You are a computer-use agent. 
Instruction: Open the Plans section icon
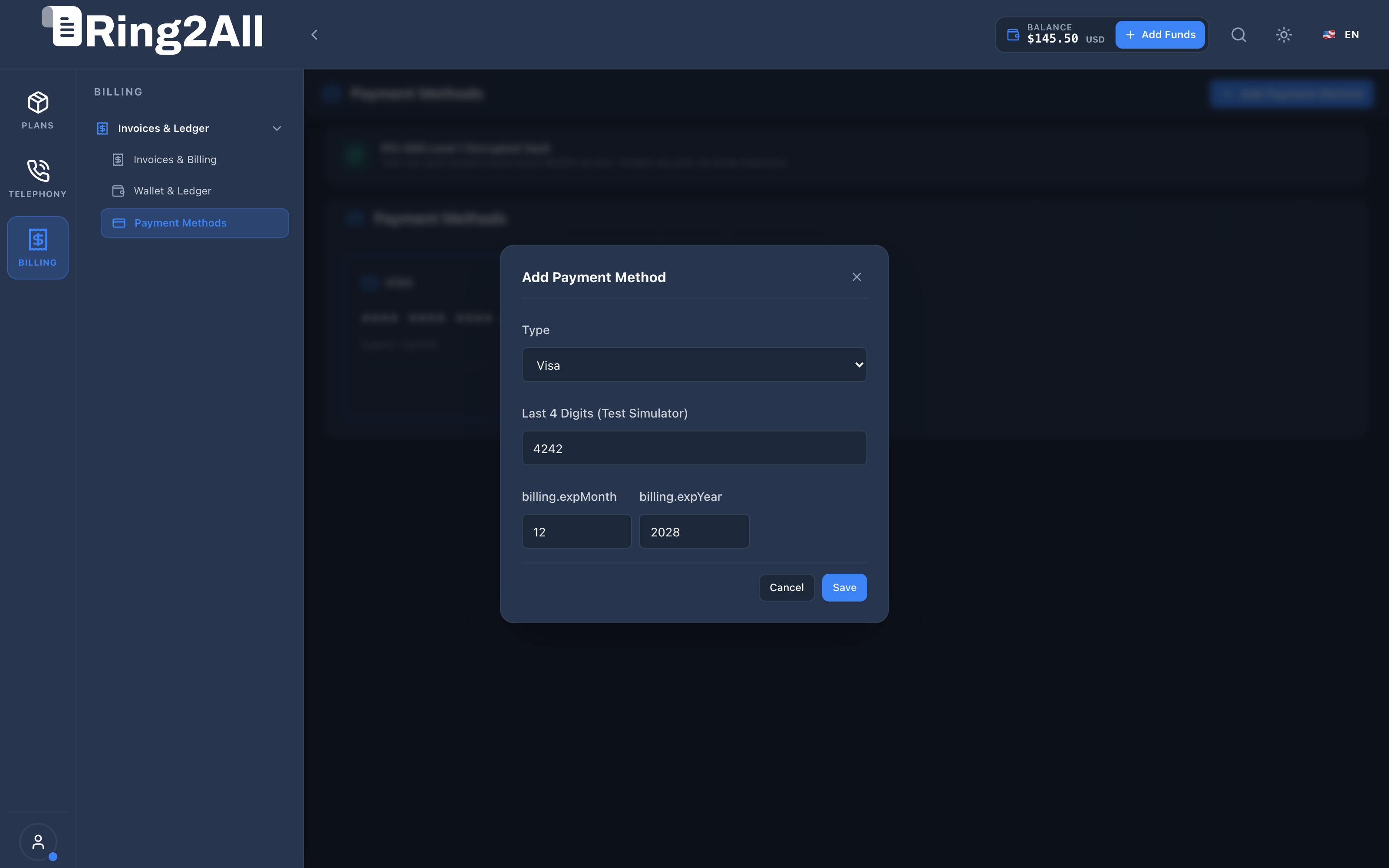[38, 110]
